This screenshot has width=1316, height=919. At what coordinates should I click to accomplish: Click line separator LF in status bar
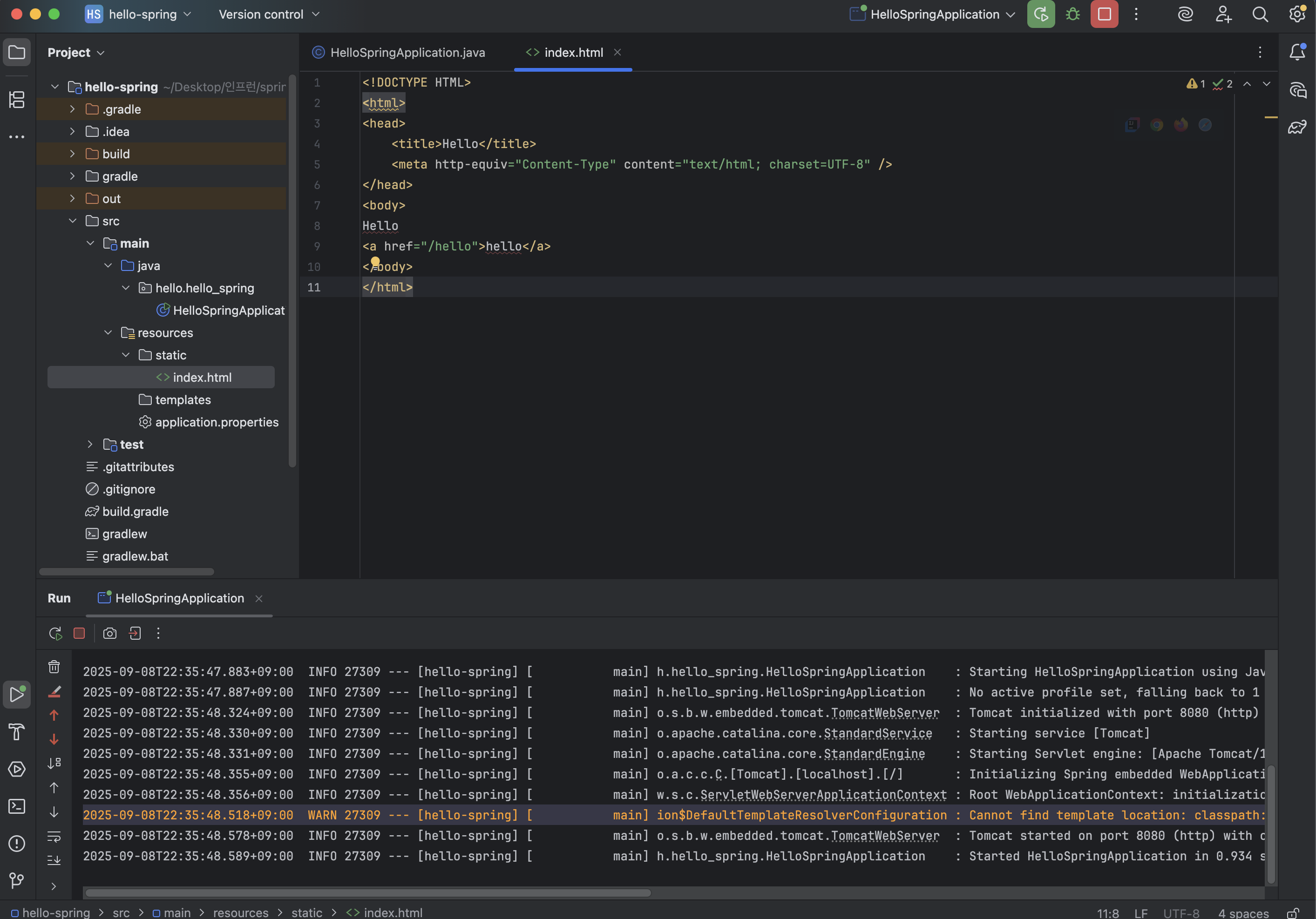[x=1140, y=913]
